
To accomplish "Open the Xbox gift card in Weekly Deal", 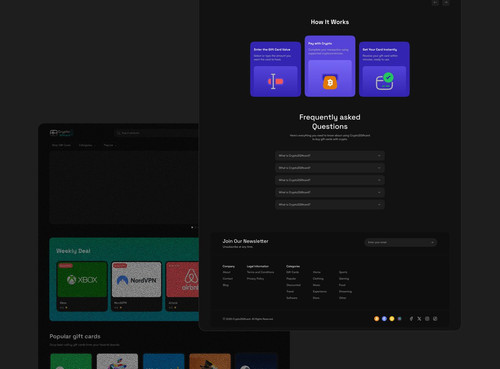I will click(82, 286).
